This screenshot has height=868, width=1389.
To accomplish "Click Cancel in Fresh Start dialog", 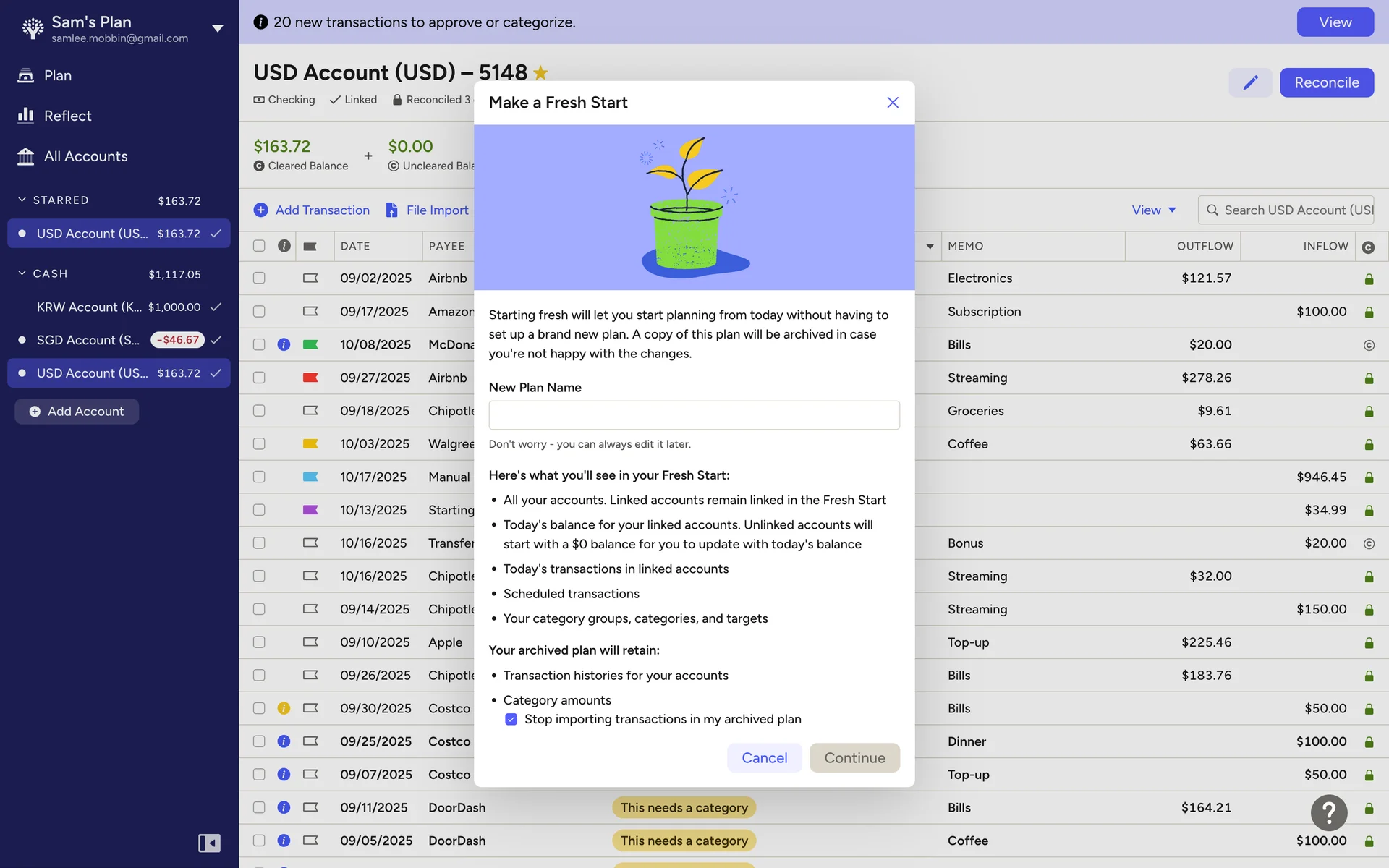I will (x=764, y=757).
